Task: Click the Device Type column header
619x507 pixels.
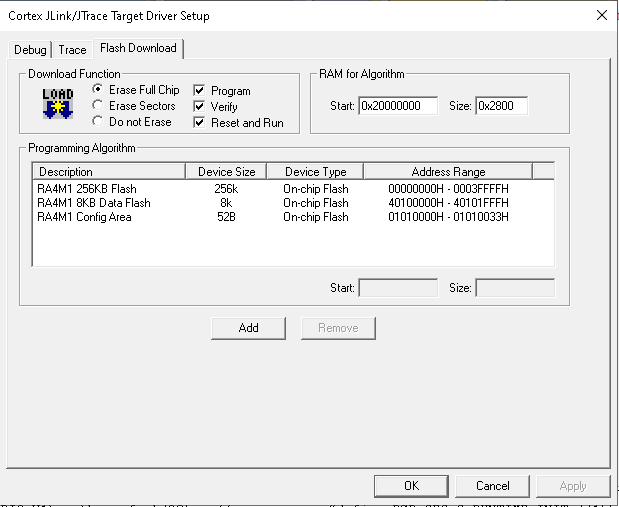Action: [315, 172]
